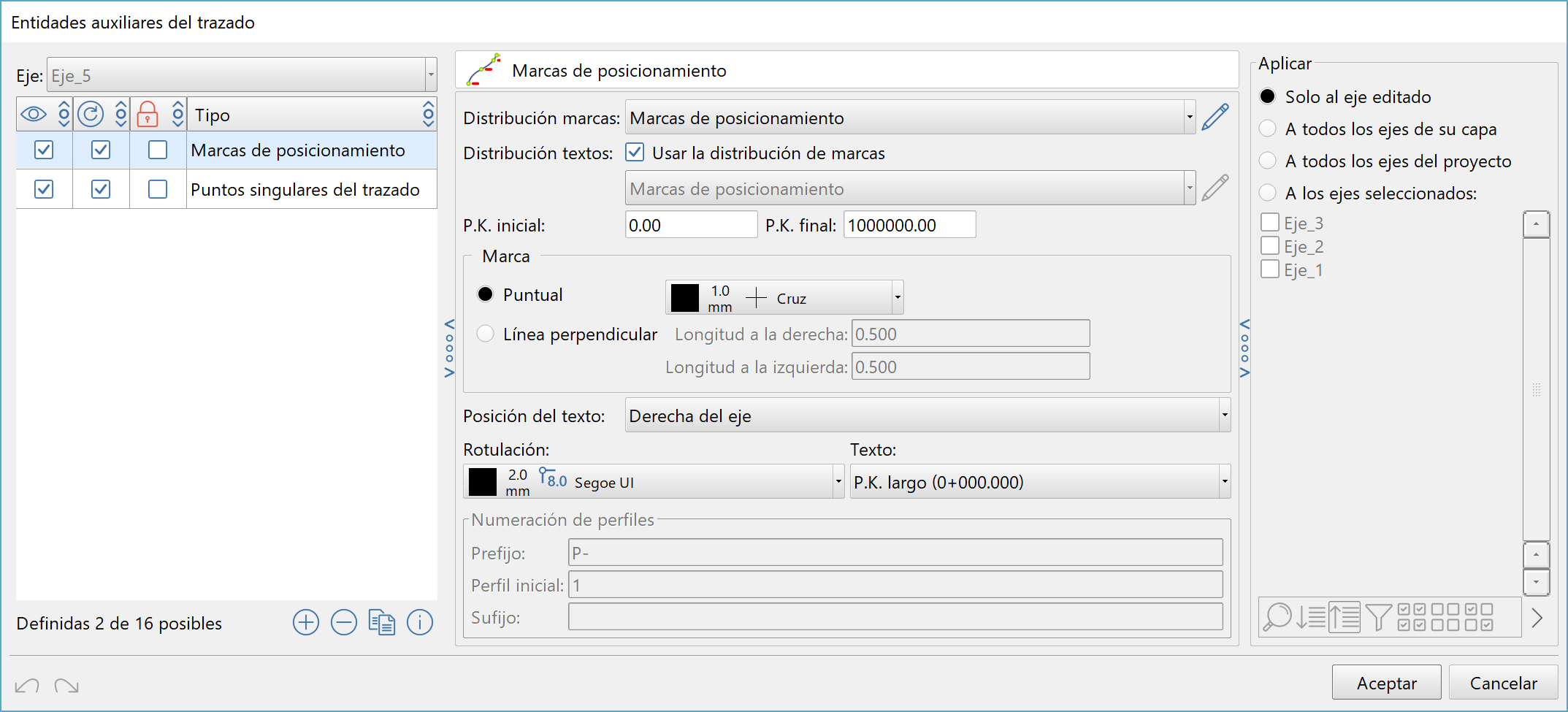1568x712 pixels.
Task: Open Posición del texto dropdown
Action: pyautogui.click(x=928, y=416)
